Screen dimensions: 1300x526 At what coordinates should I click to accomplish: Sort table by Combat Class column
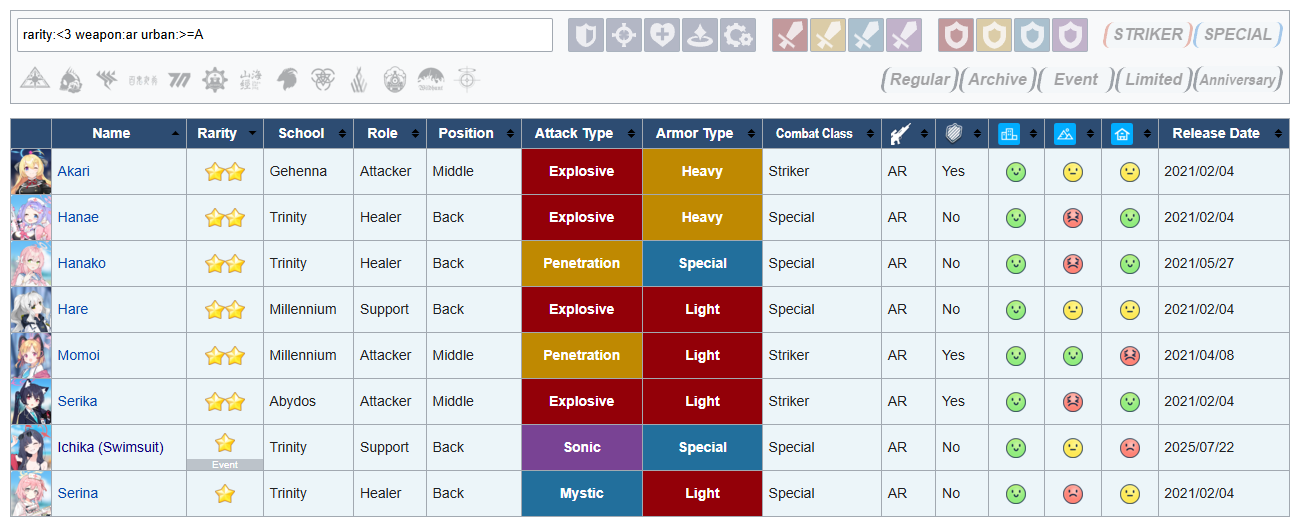(822, 133)
